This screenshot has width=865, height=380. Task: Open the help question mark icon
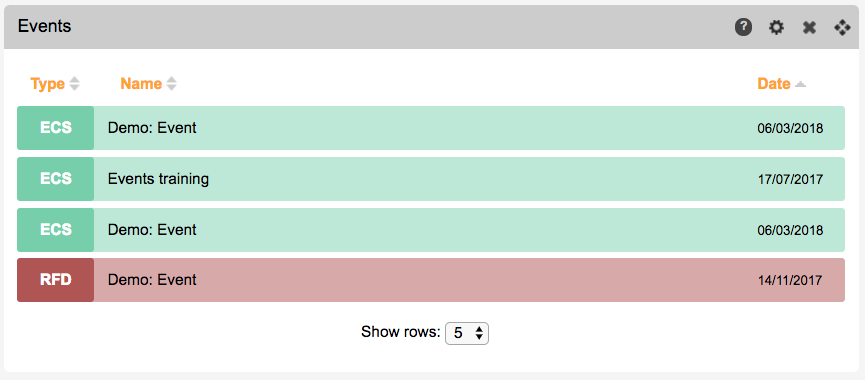point(743,27)
